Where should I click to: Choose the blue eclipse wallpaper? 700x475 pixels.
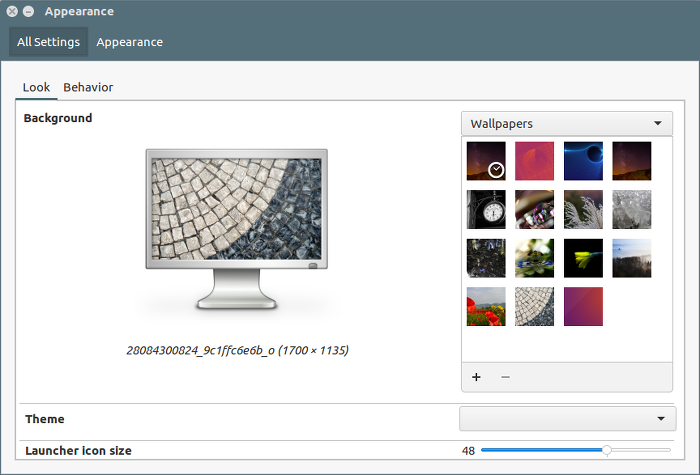point(583,161)
